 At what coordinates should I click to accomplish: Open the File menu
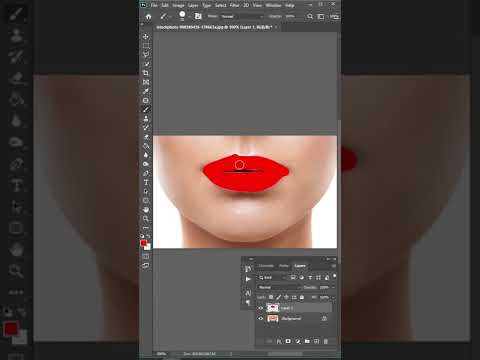click(x=154, y=5)
